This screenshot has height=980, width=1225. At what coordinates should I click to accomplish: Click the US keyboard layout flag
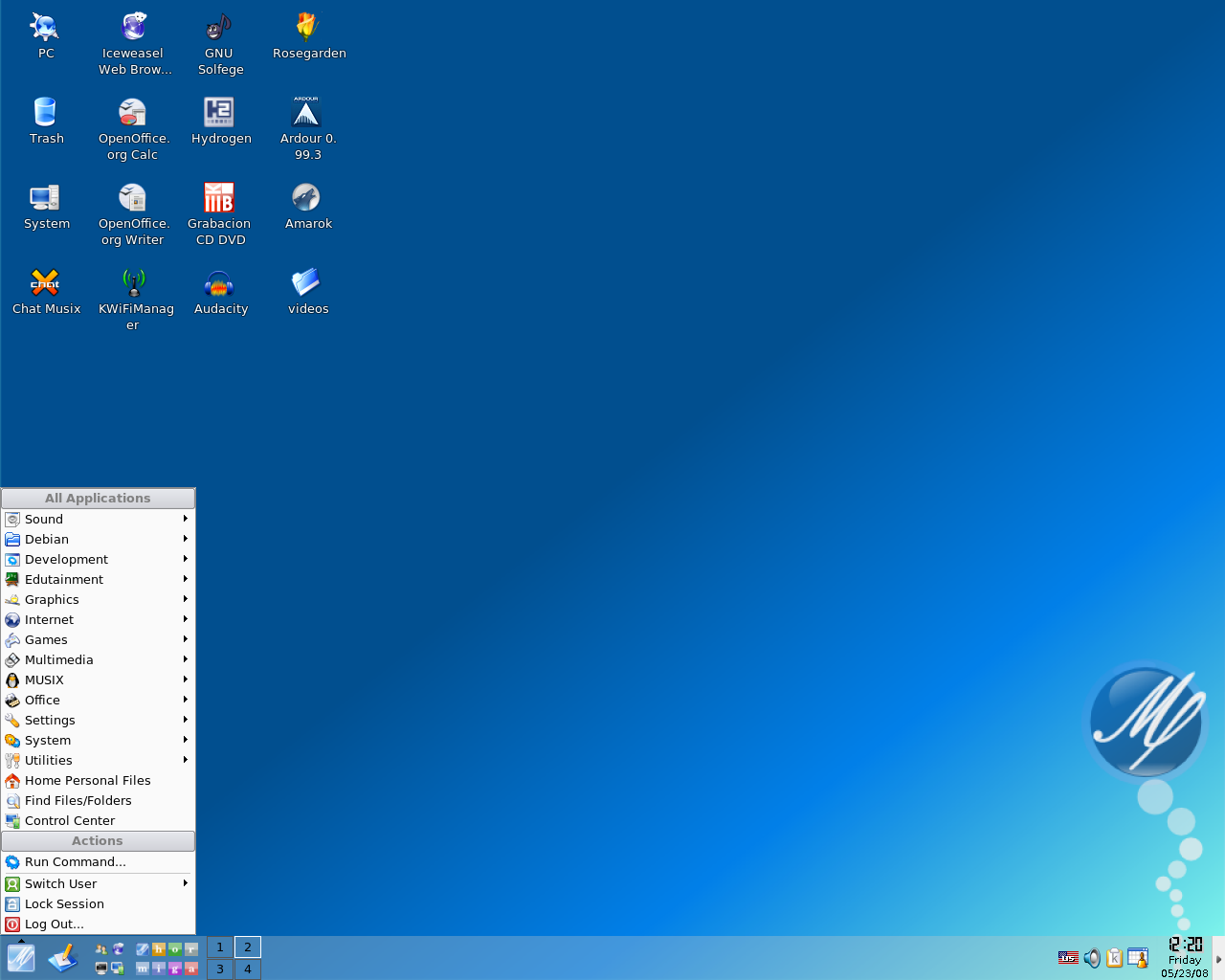(x=1068, y=958)
